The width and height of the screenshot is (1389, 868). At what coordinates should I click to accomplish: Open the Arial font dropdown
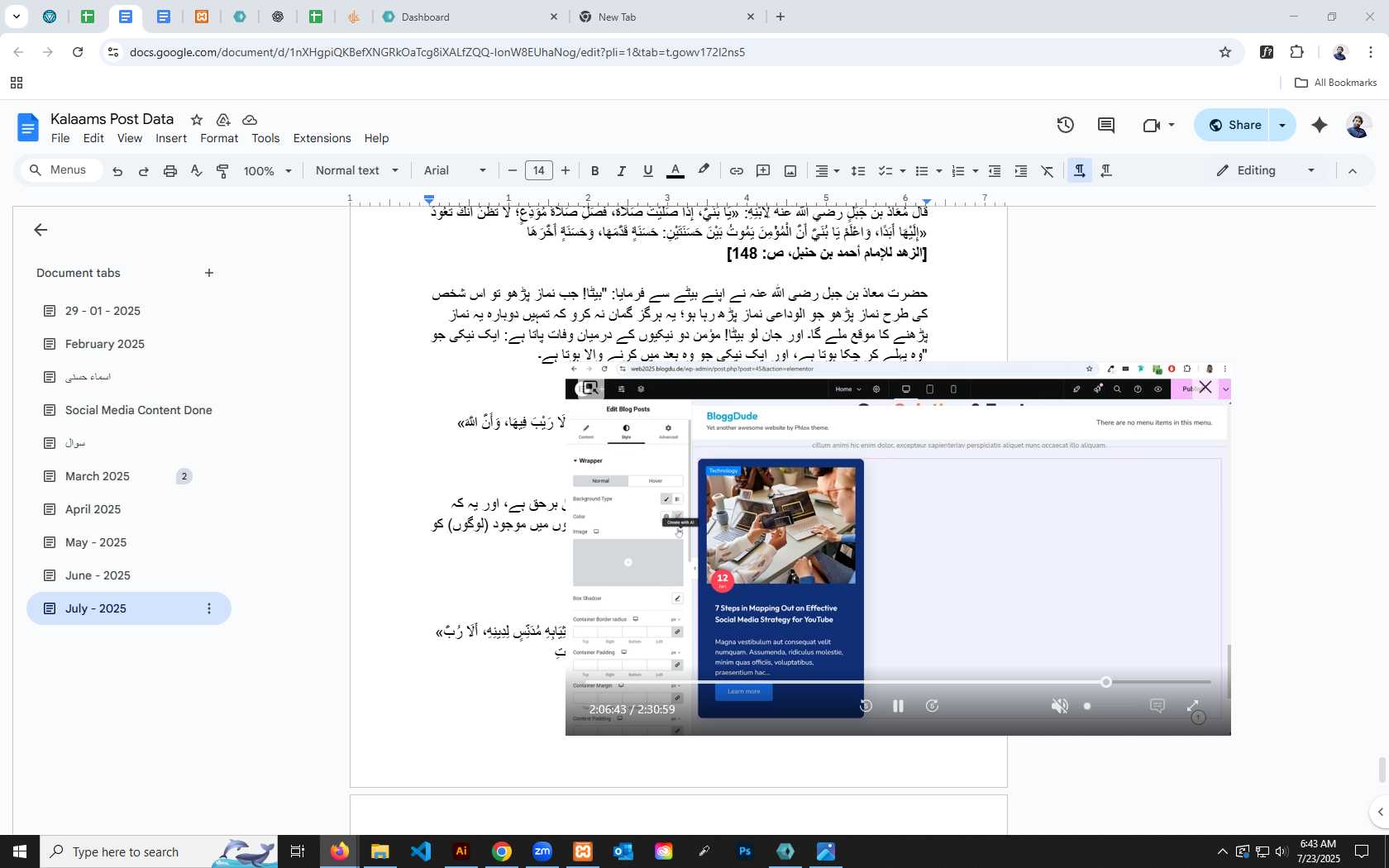click(455, 171)
